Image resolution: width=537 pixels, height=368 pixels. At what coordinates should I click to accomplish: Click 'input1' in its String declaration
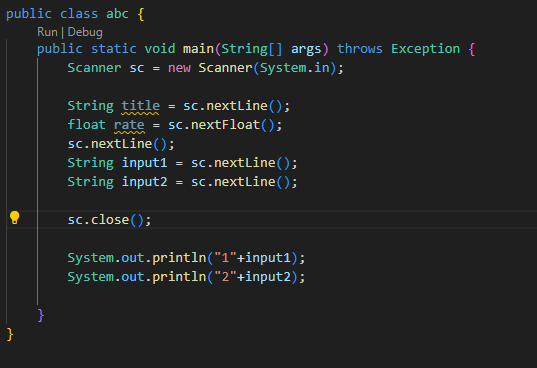pyautogui.click(x=145, y=163)
